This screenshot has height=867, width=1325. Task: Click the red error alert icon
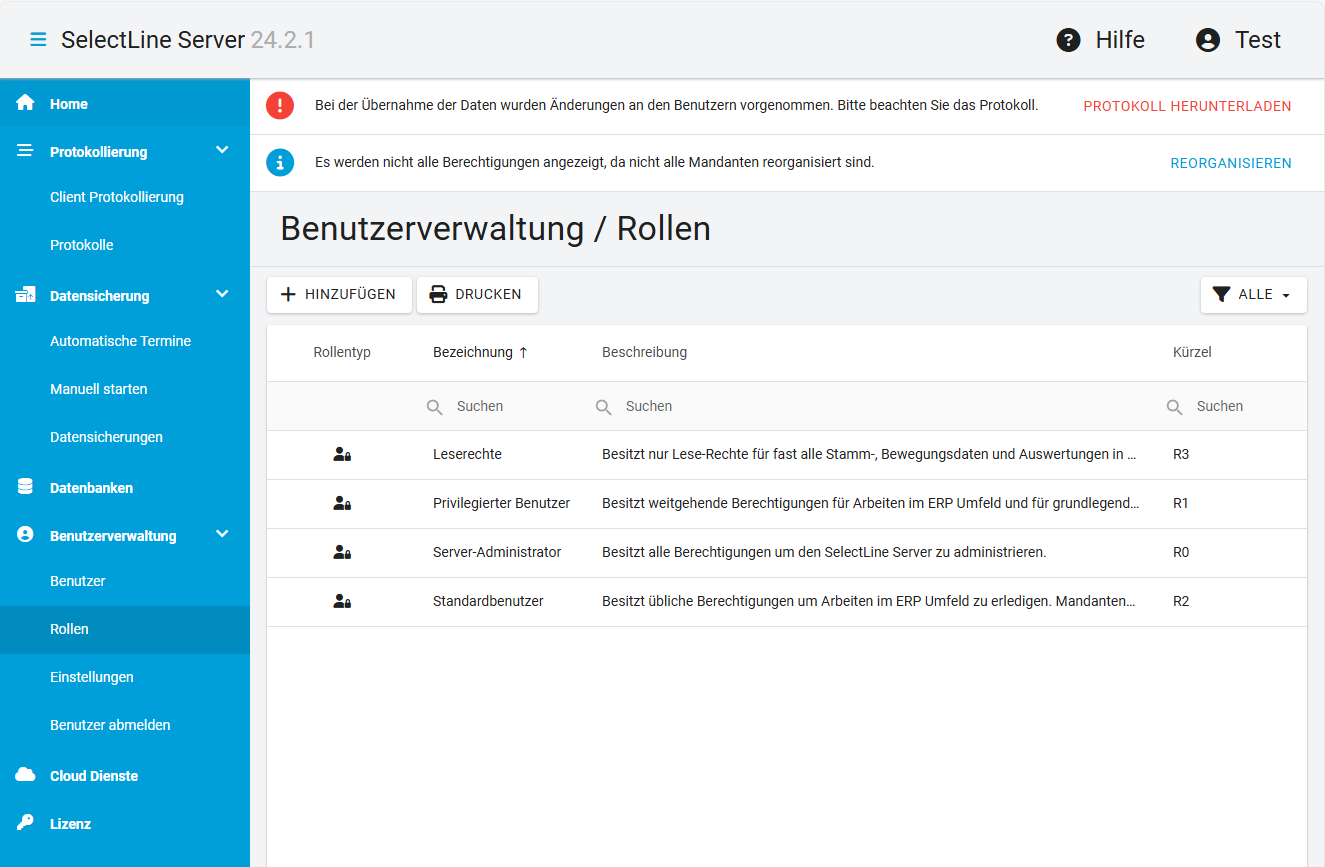pyautogui.click(x=280, y=106)
